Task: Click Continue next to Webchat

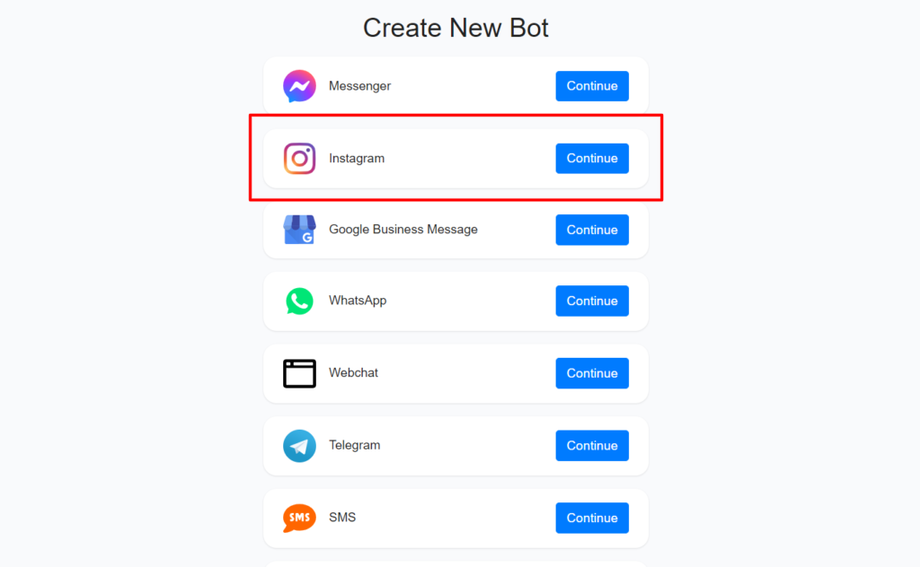Action: pyautogui.click(x=592, y=373)
